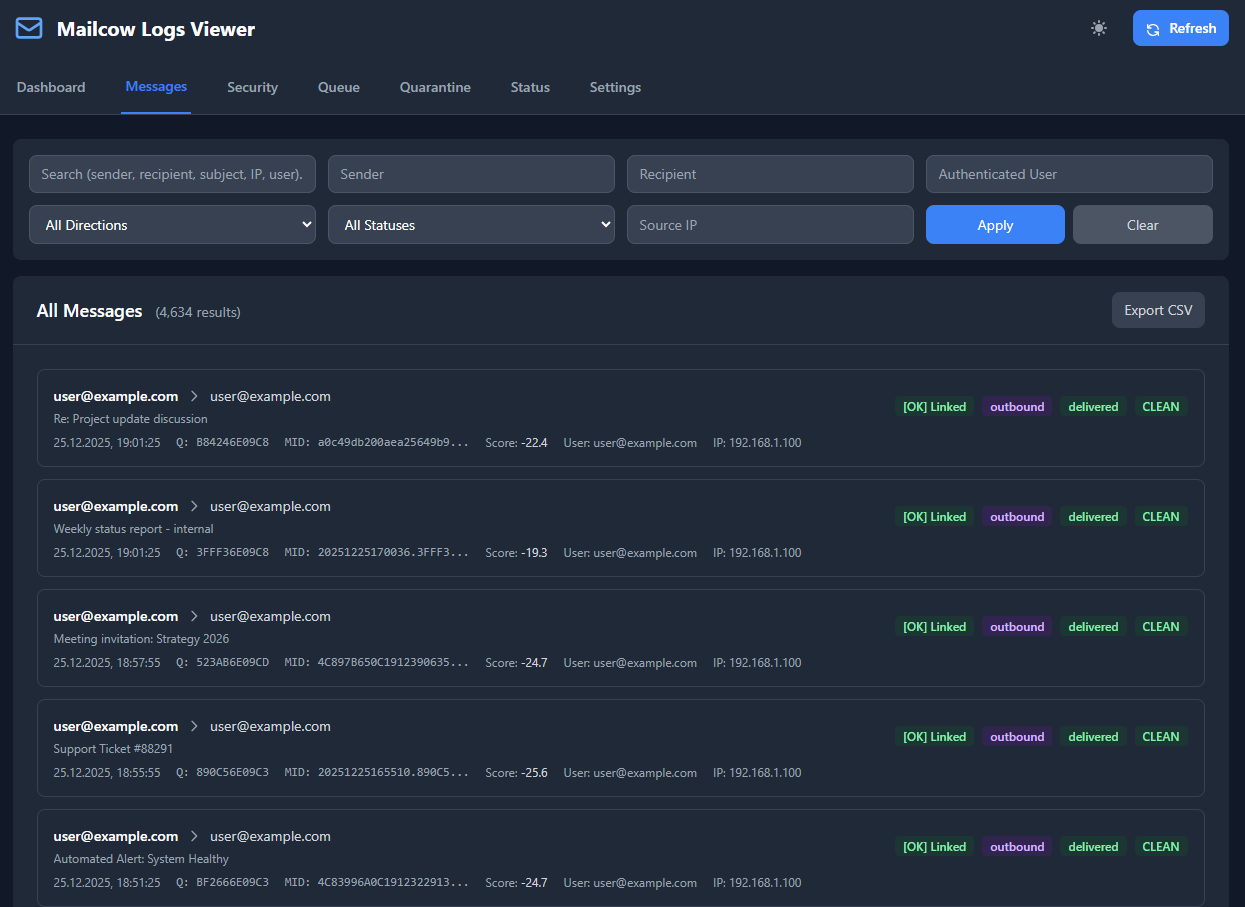Switch to the Security tab
Viewport: 1245px width, 907px height.
click(x=252, y=87)
